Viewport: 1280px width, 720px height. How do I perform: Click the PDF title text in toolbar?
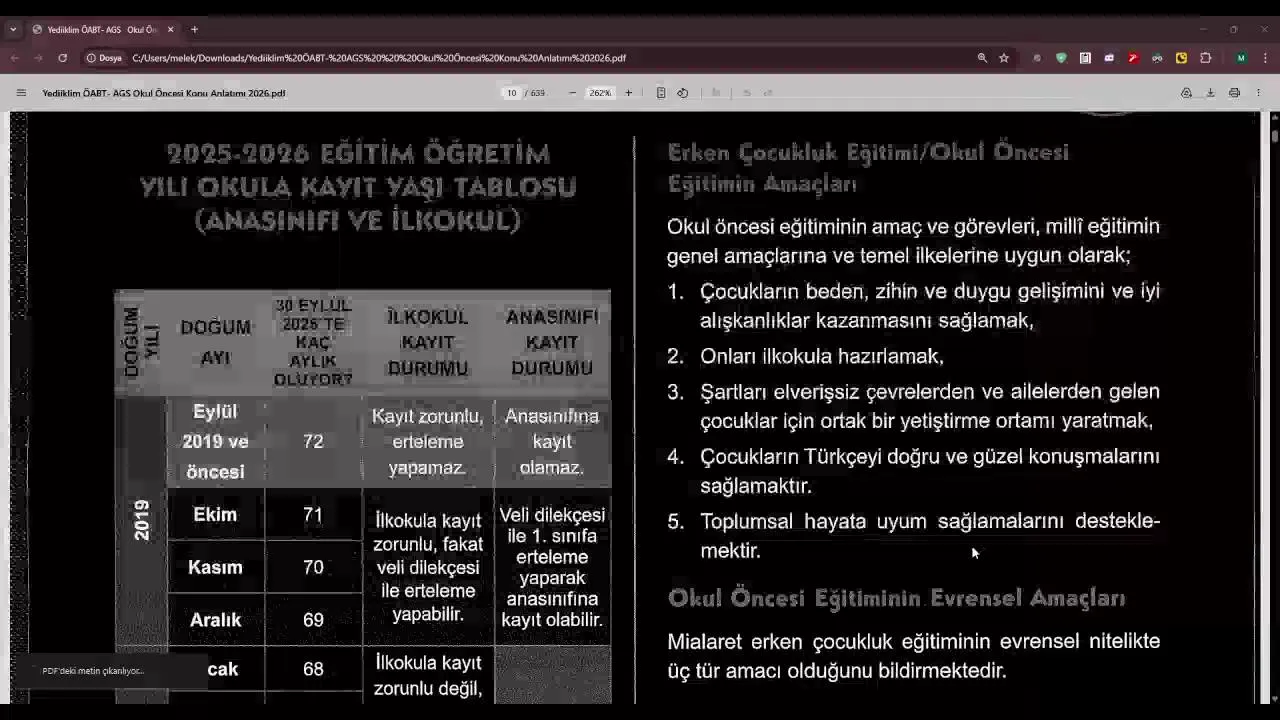tap(164, 93)
